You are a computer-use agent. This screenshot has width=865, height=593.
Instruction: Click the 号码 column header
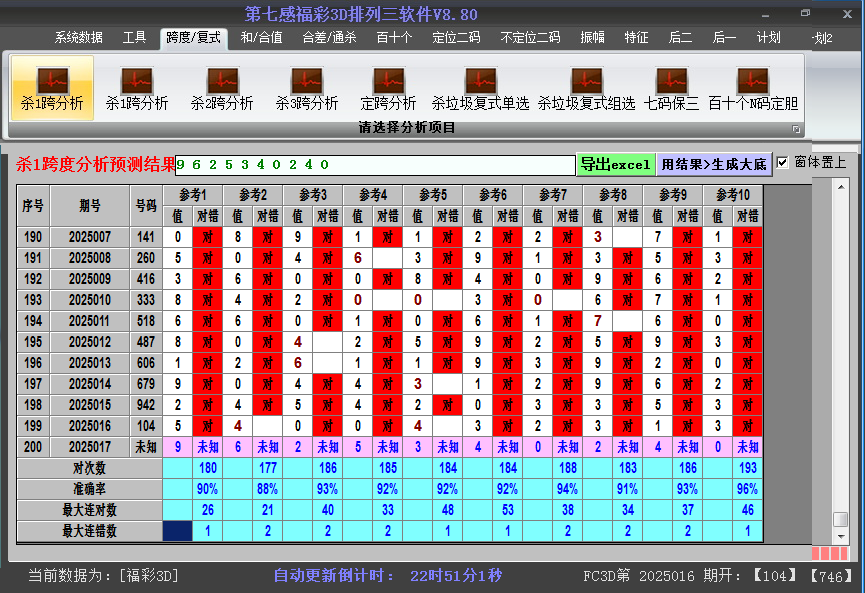tap(146, 206)
